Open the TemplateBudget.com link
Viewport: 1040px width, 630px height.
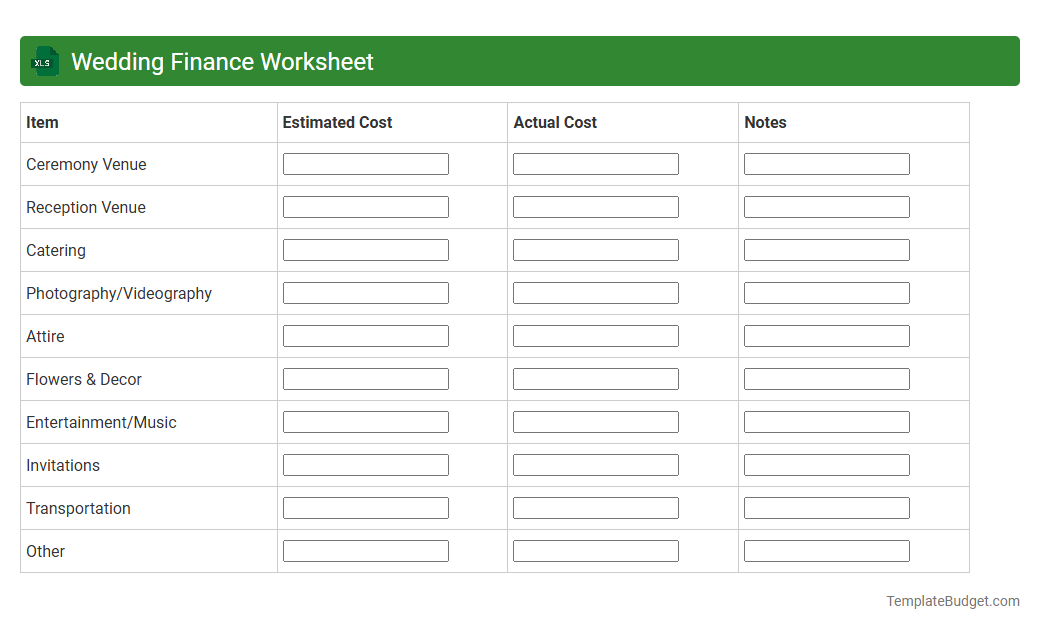click(x=952, y=601)
